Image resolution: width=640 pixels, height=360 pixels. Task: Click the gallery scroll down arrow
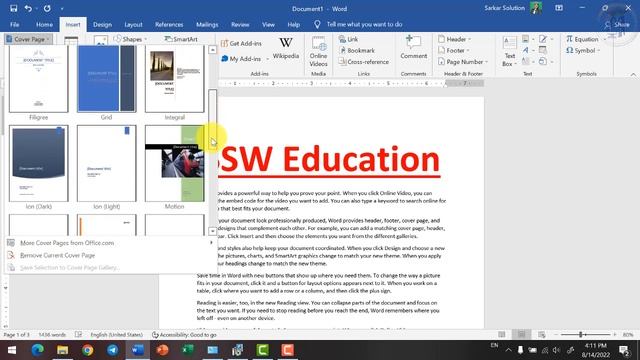[x=213, y=231]
